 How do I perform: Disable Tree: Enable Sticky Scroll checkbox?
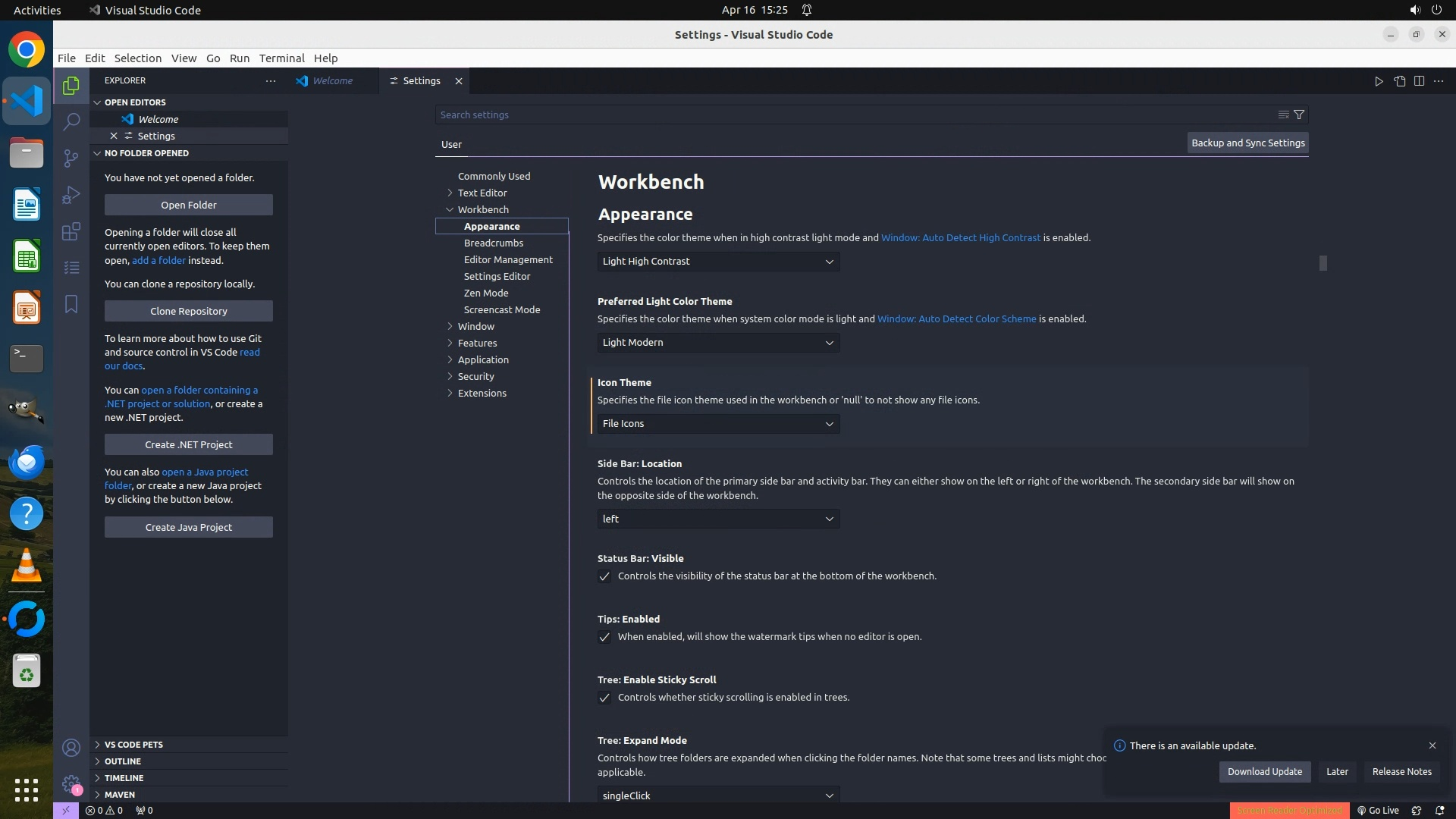604,698
